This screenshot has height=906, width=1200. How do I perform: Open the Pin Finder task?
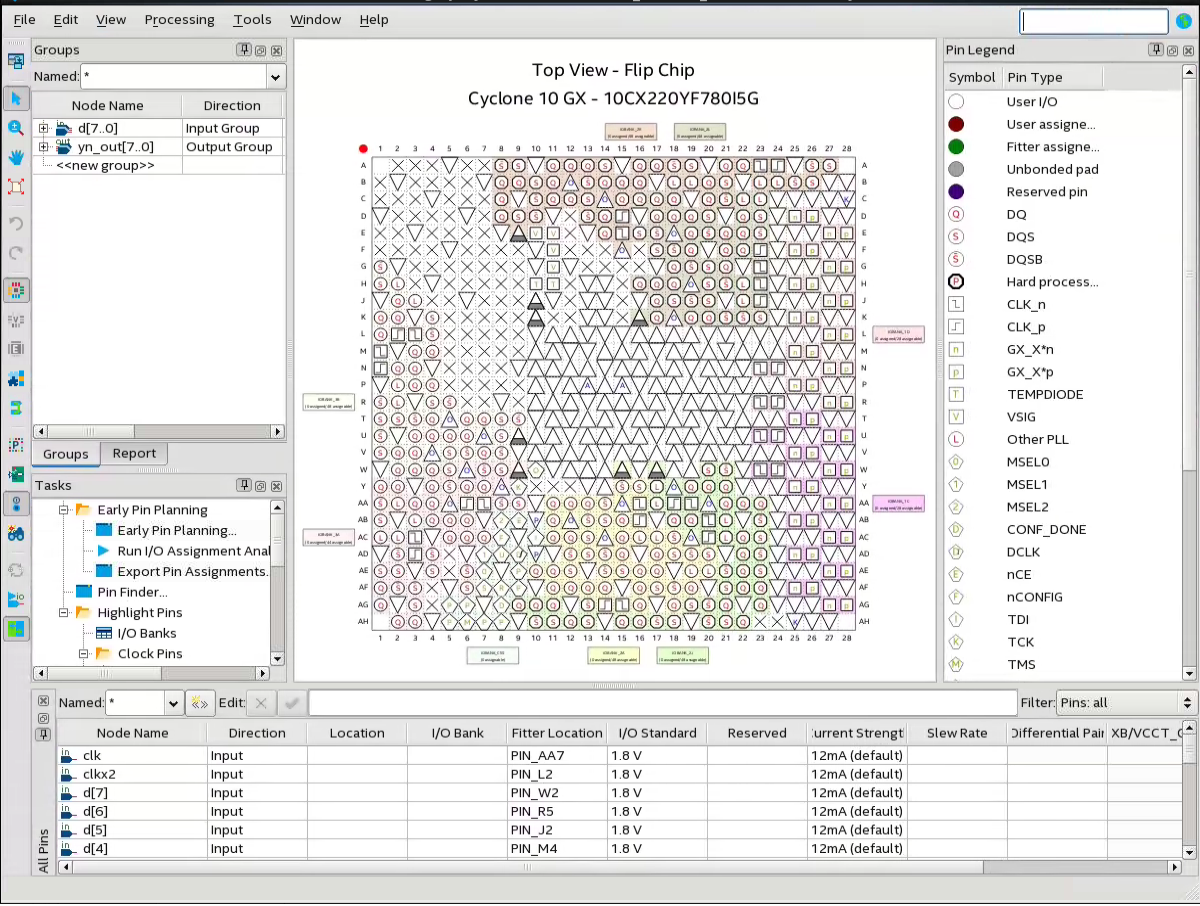tap(131, 592)
